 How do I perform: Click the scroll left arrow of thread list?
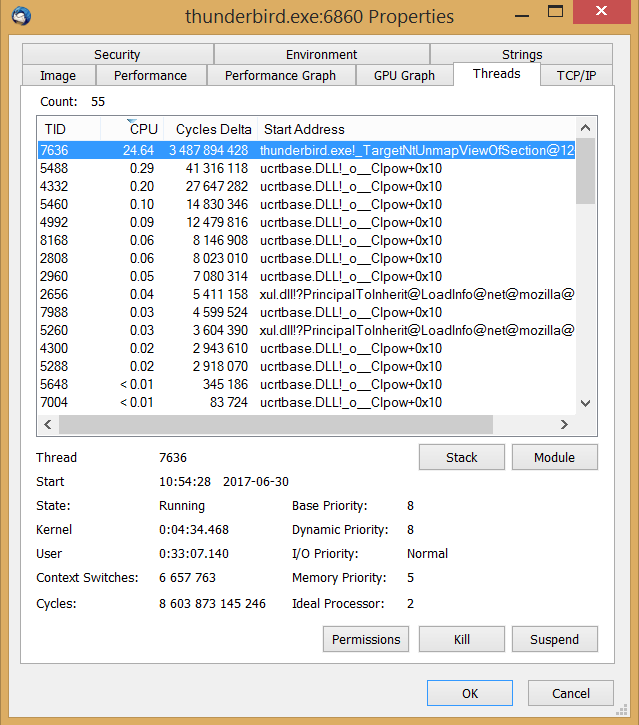coord(48,424)
